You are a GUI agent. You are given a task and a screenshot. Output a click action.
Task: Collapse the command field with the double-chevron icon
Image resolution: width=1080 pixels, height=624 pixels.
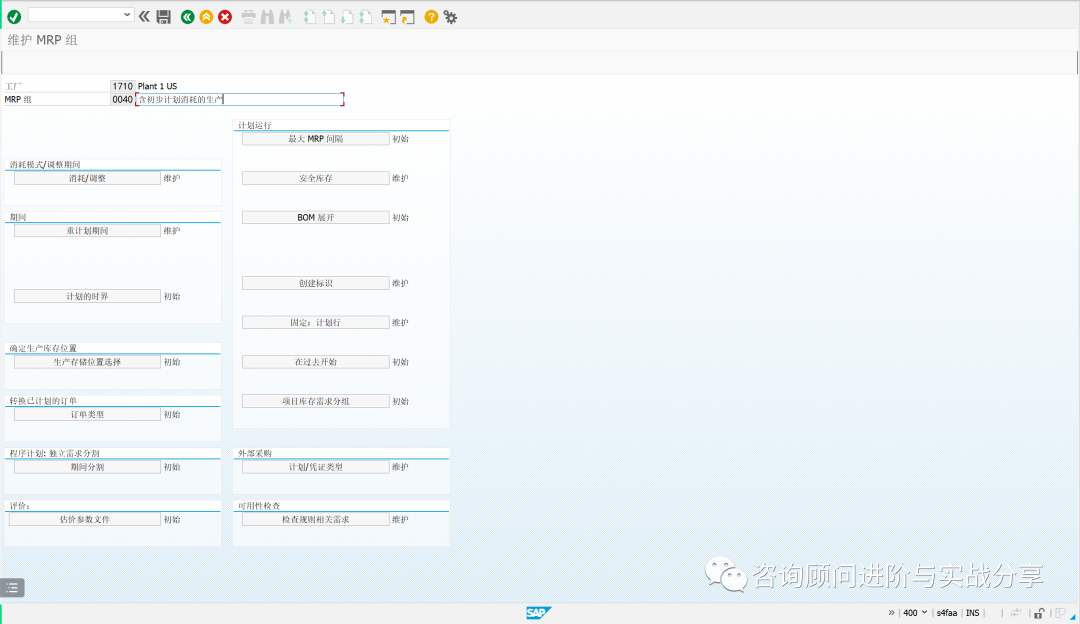tap(143, 16)
